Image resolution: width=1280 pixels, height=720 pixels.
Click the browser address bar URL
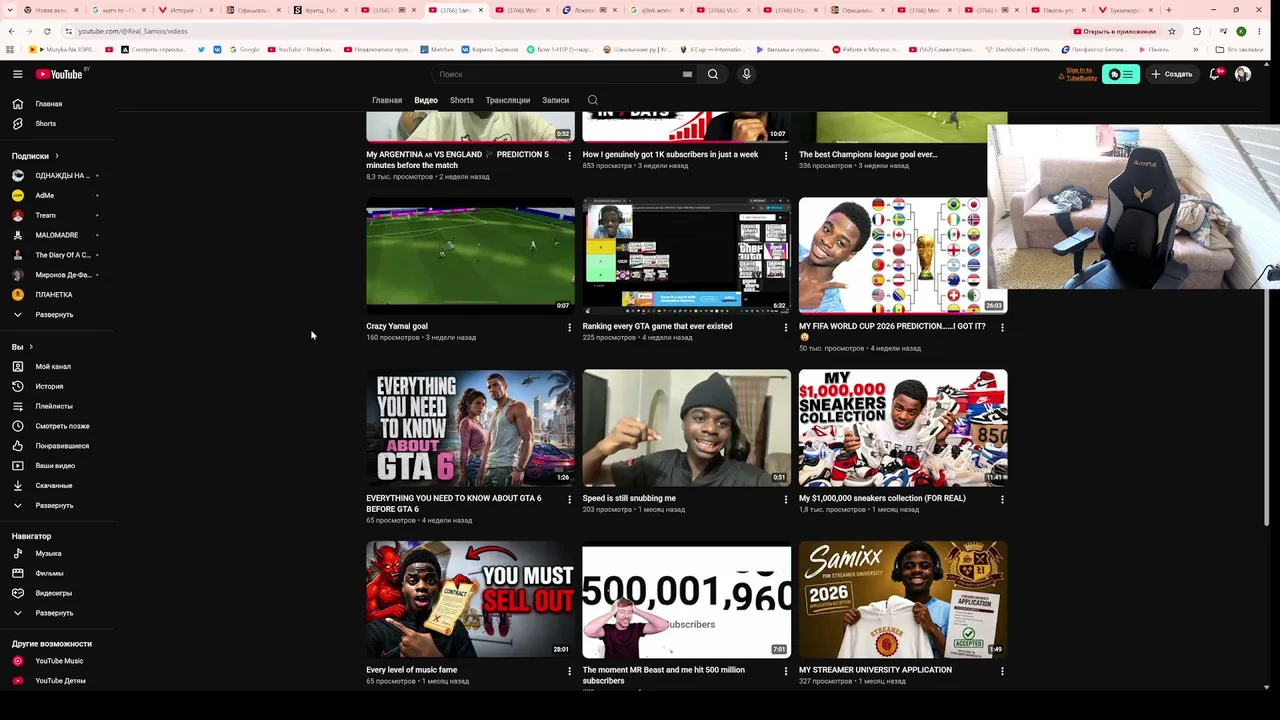pos(133,31)
